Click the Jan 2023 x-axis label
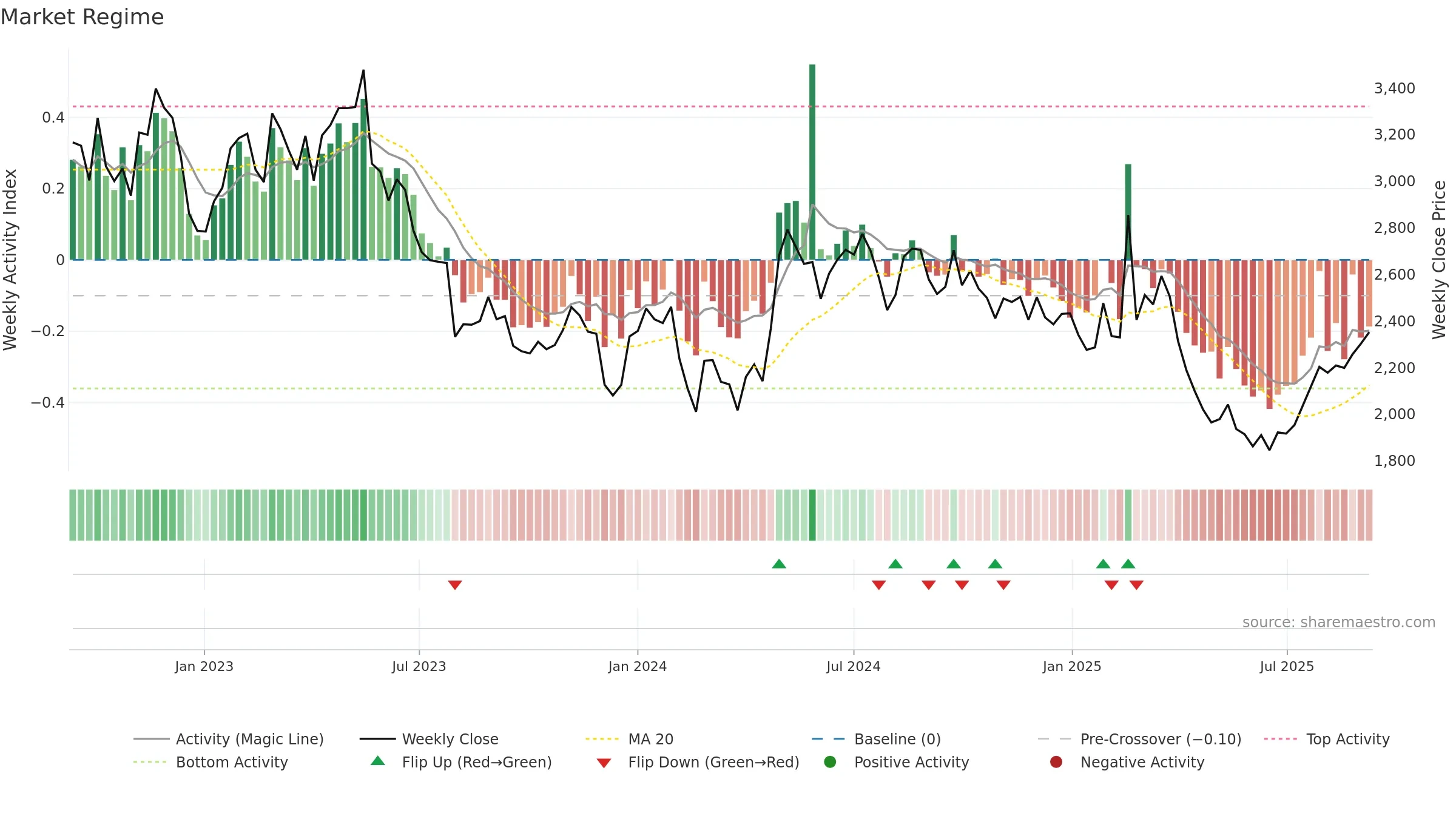This screenshot has height=819, width=1456. pyautogui.click(x=204, y=666)
